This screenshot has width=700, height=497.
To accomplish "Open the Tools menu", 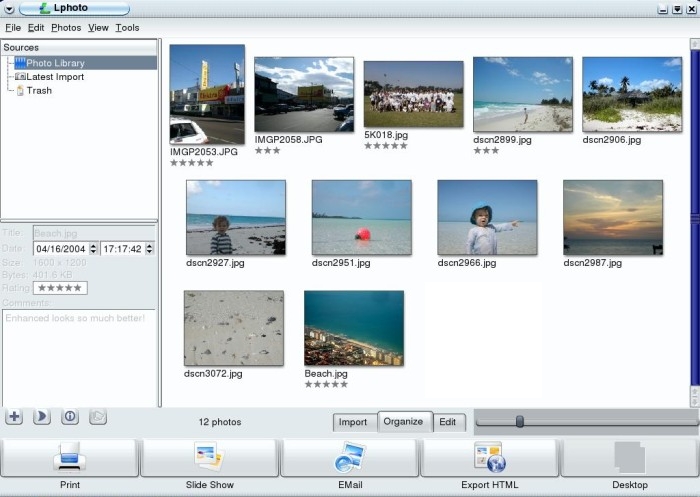I will (127, 28).
